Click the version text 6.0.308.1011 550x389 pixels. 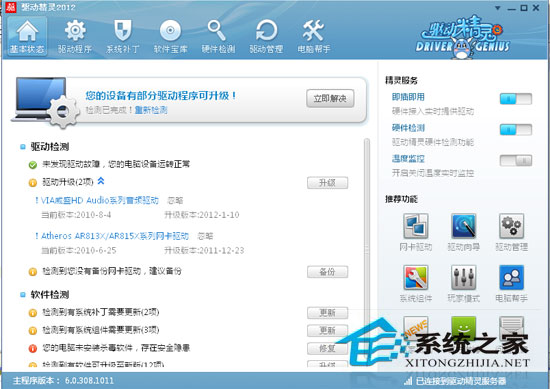tap(89, 381)
